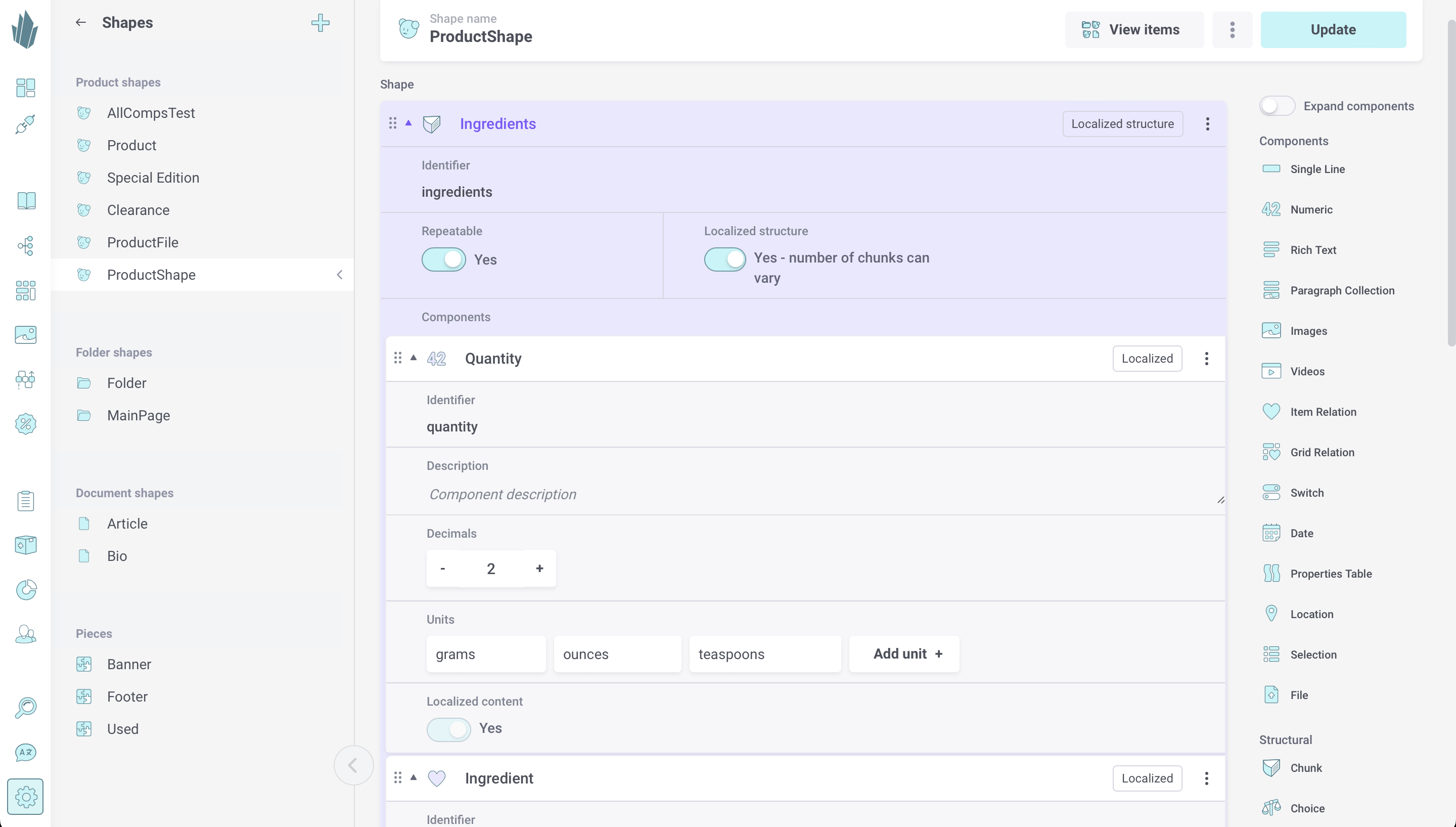1456x827 pixels.
Task: Click the Location component icon in sidebar
Action: pyautogui.click(x=1271, y=614)
